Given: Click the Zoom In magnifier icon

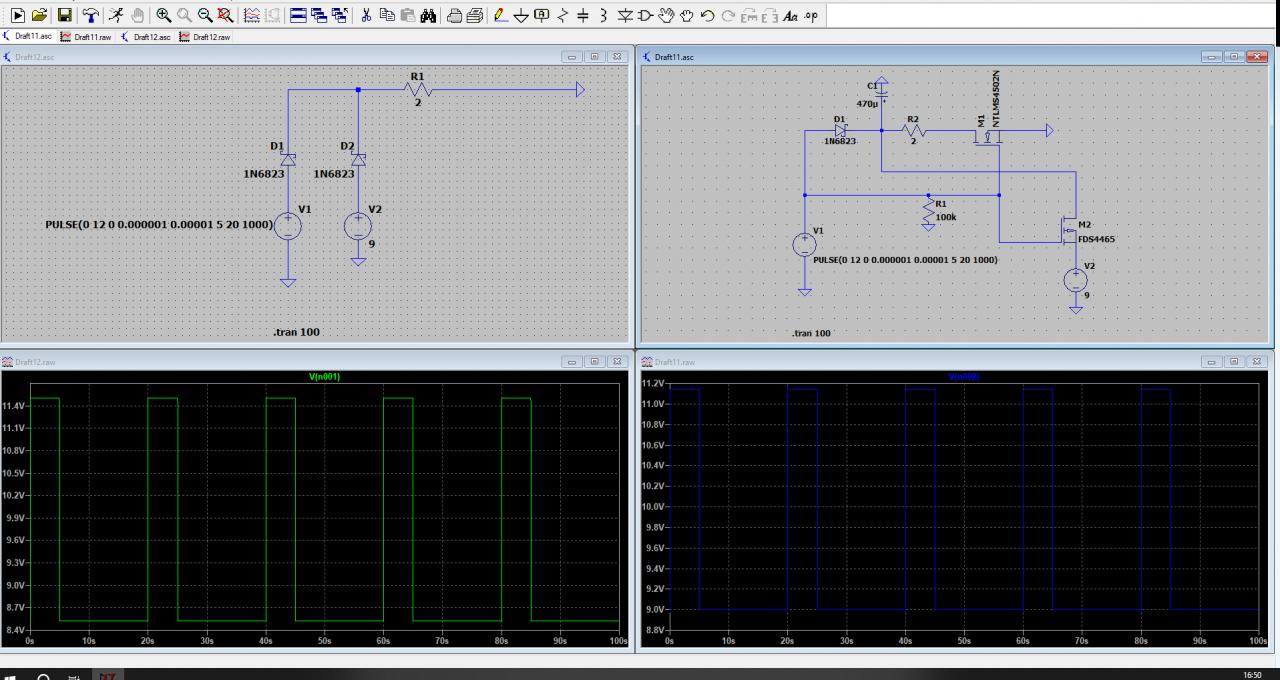Looking at the screenshot, I should click(164, 15).
